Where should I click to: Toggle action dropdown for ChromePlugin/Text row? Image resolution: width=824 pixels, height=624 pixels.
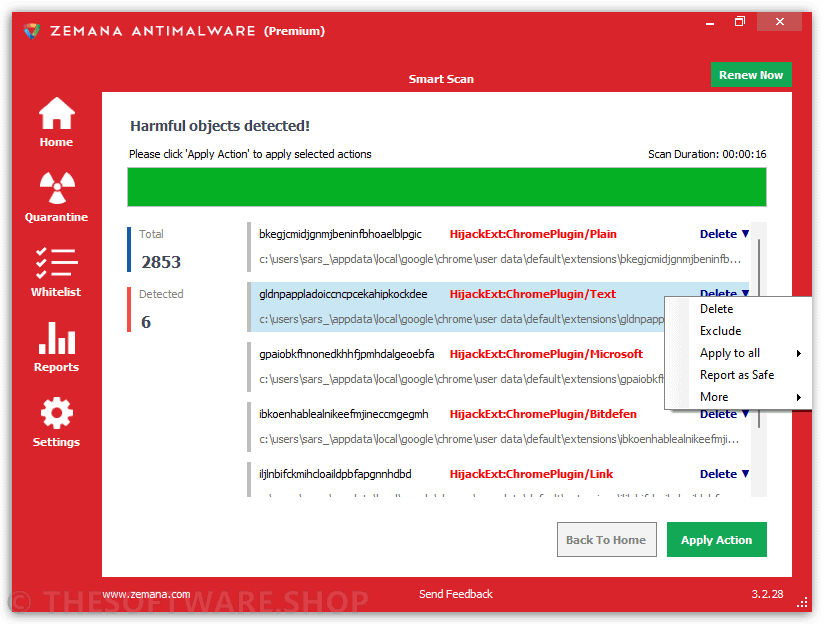point(725,292)
